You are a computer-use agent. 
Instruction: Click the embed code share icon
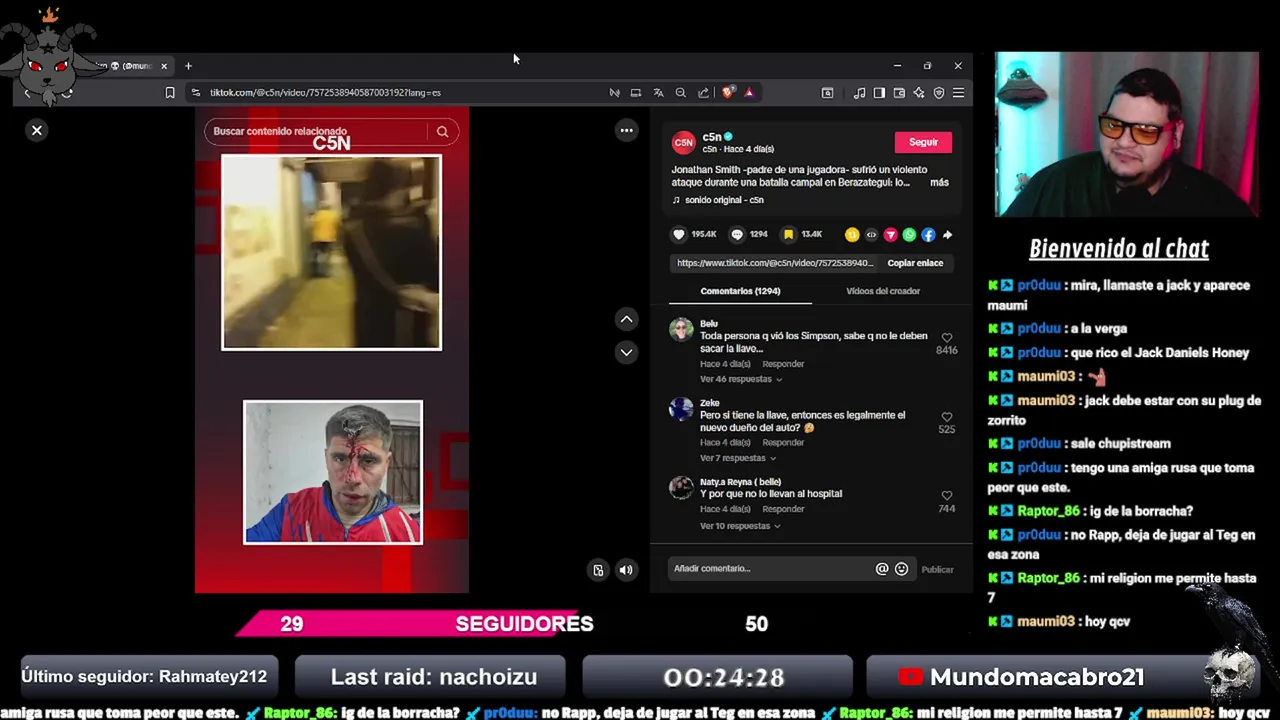coord(871,234)
